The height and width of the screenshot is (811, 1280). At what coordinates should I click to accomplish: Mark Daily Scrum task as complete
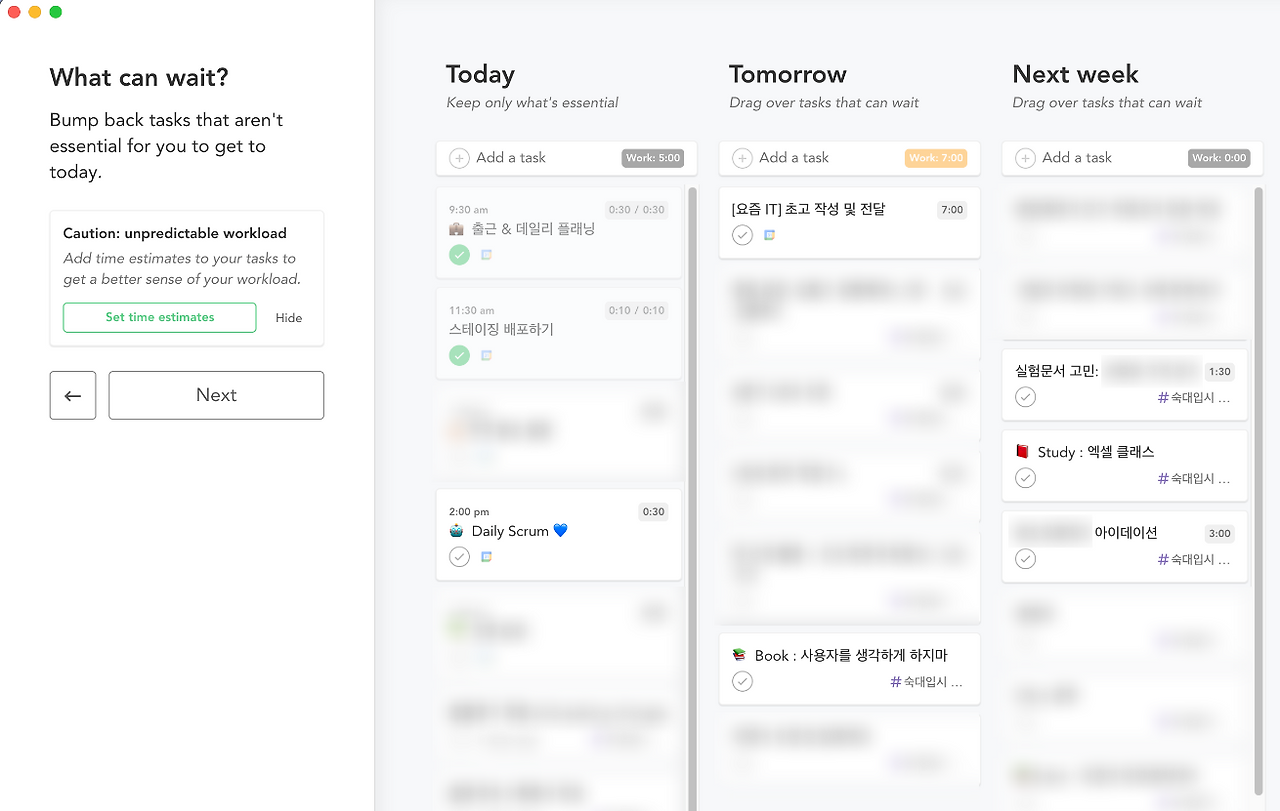tap(459, 557)
